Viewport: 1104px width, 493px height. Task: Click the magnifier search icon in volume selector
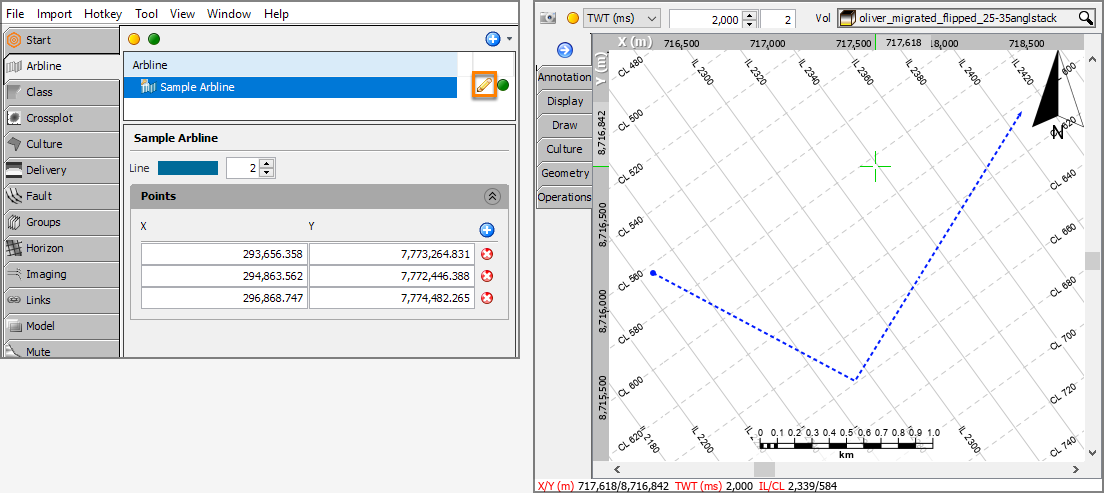[1085, 19]
